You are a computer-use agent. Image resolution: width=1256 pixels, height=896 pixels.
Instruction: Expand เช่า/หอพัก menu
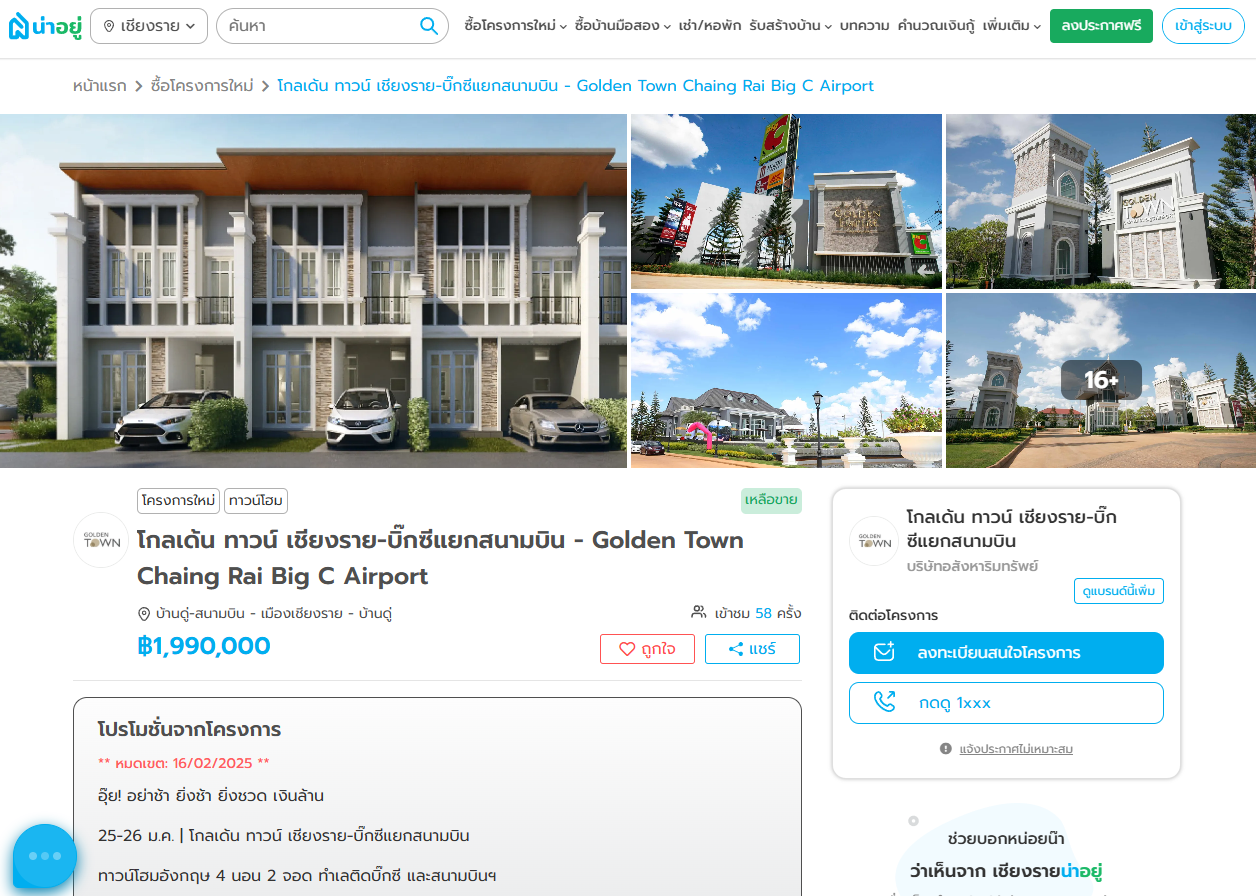pos(710,26)
